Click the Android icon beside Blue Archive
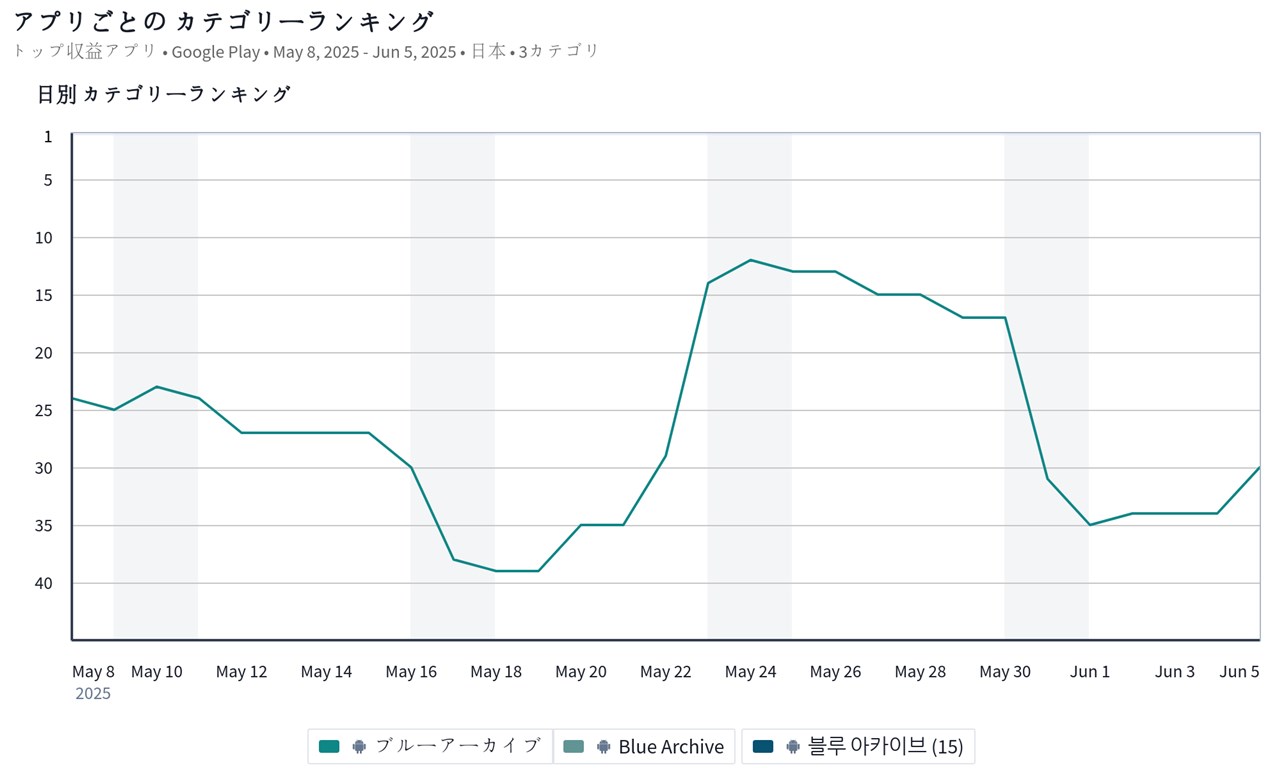Viewport: 1280px width, 768px height. [603, 746]
